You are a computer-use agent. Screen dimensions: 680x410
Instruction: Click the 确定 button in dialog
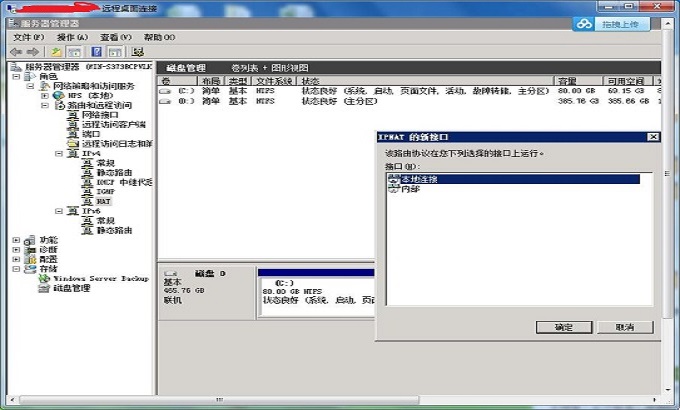[563, 327]
